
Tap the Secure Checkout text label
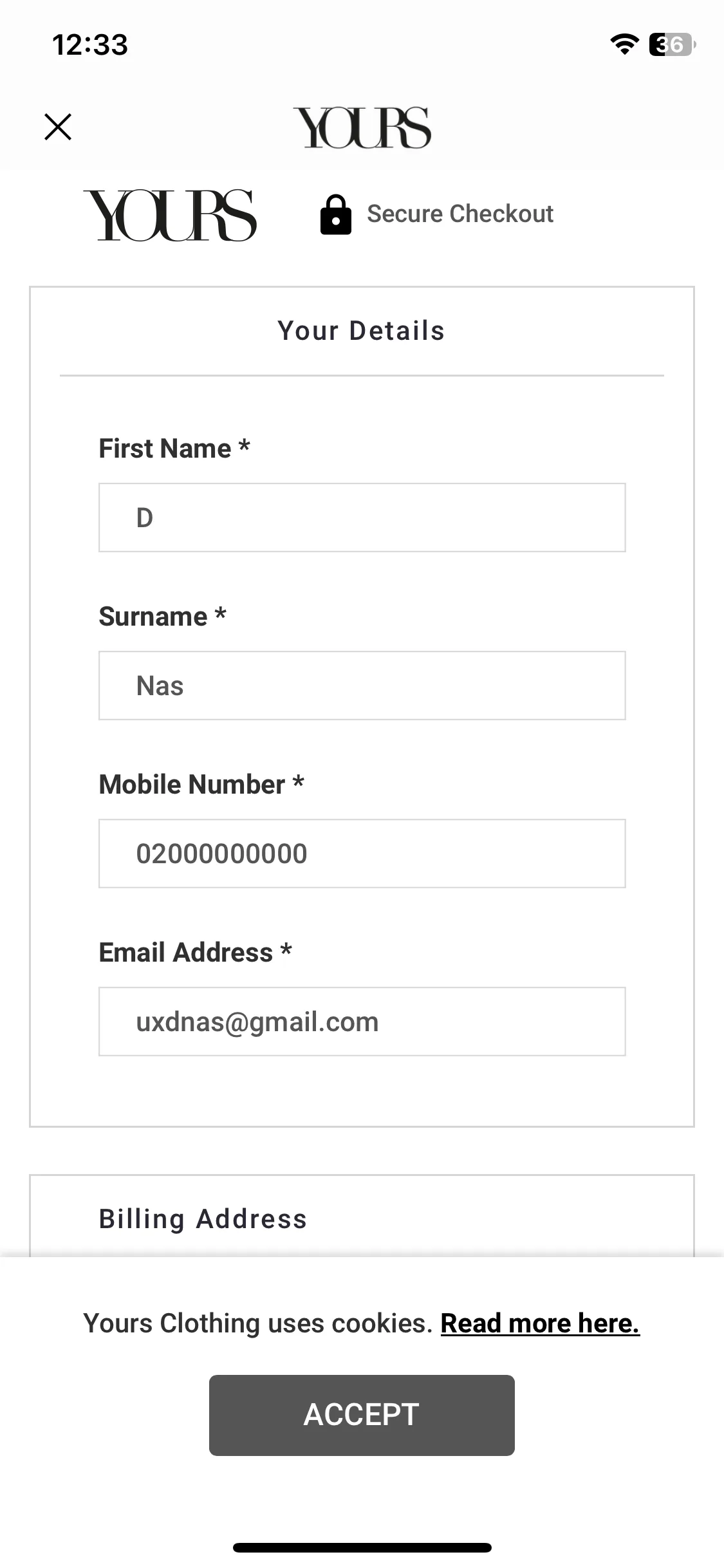click(x=460, y=214)
